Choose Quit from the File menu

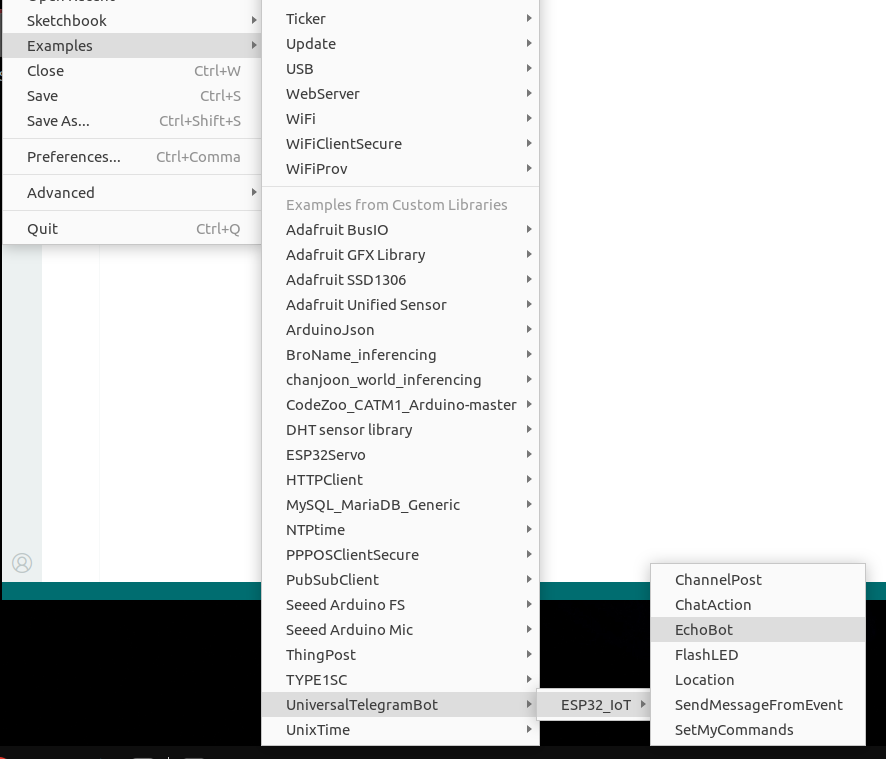132,229
